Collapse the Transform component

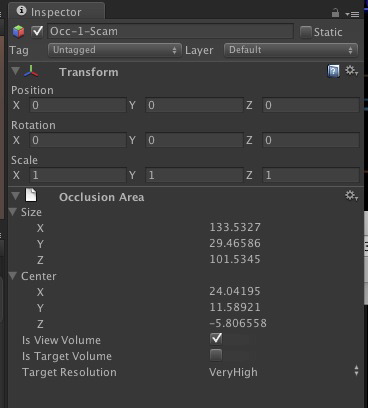pos(15,71)
